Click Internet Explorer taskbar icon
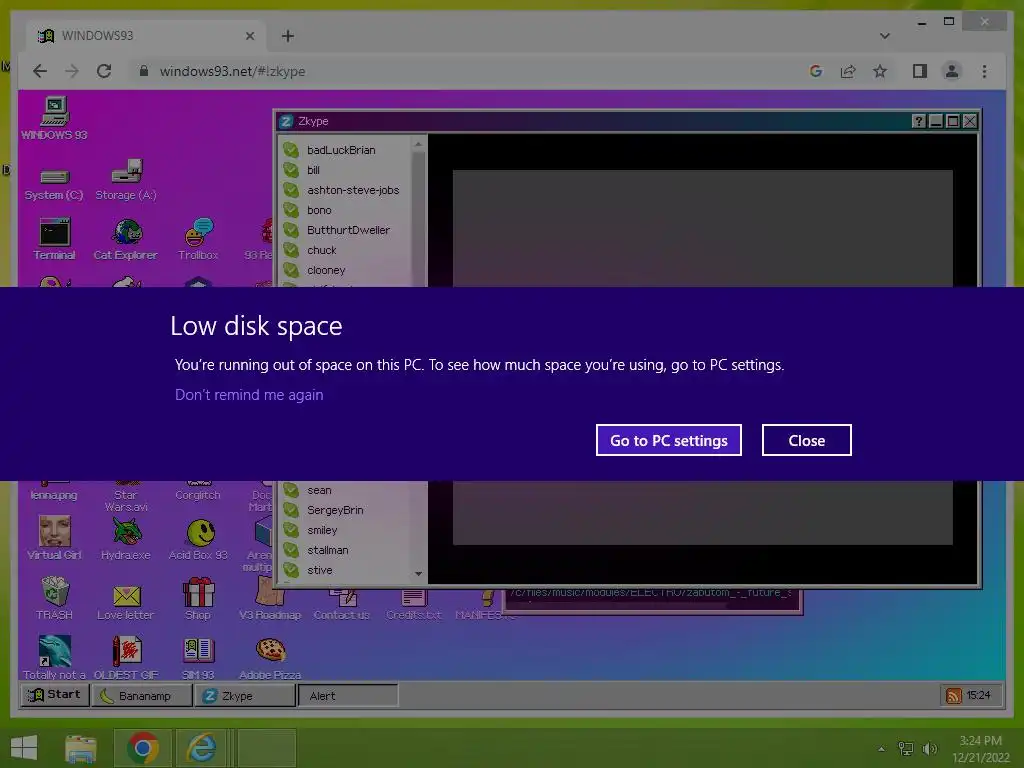 coord(201,748)
